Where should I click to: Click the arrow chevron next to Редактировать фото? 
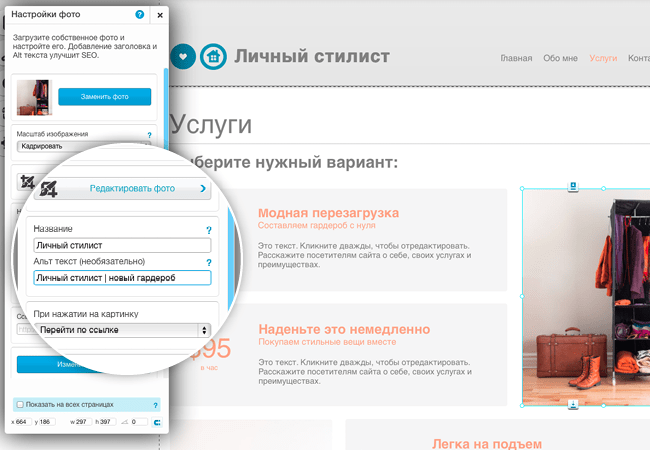(x=203, y=189)
